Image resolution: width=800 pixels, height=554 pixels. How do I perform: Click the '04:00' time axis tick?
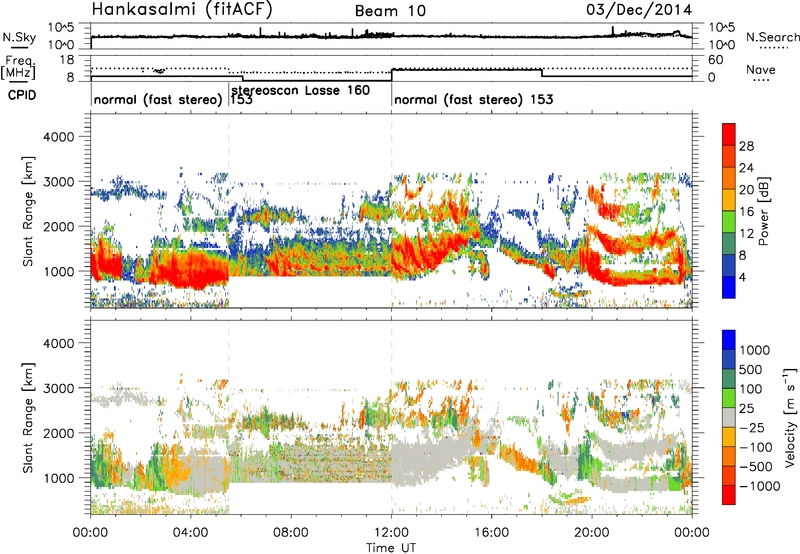tap(191, 533)
